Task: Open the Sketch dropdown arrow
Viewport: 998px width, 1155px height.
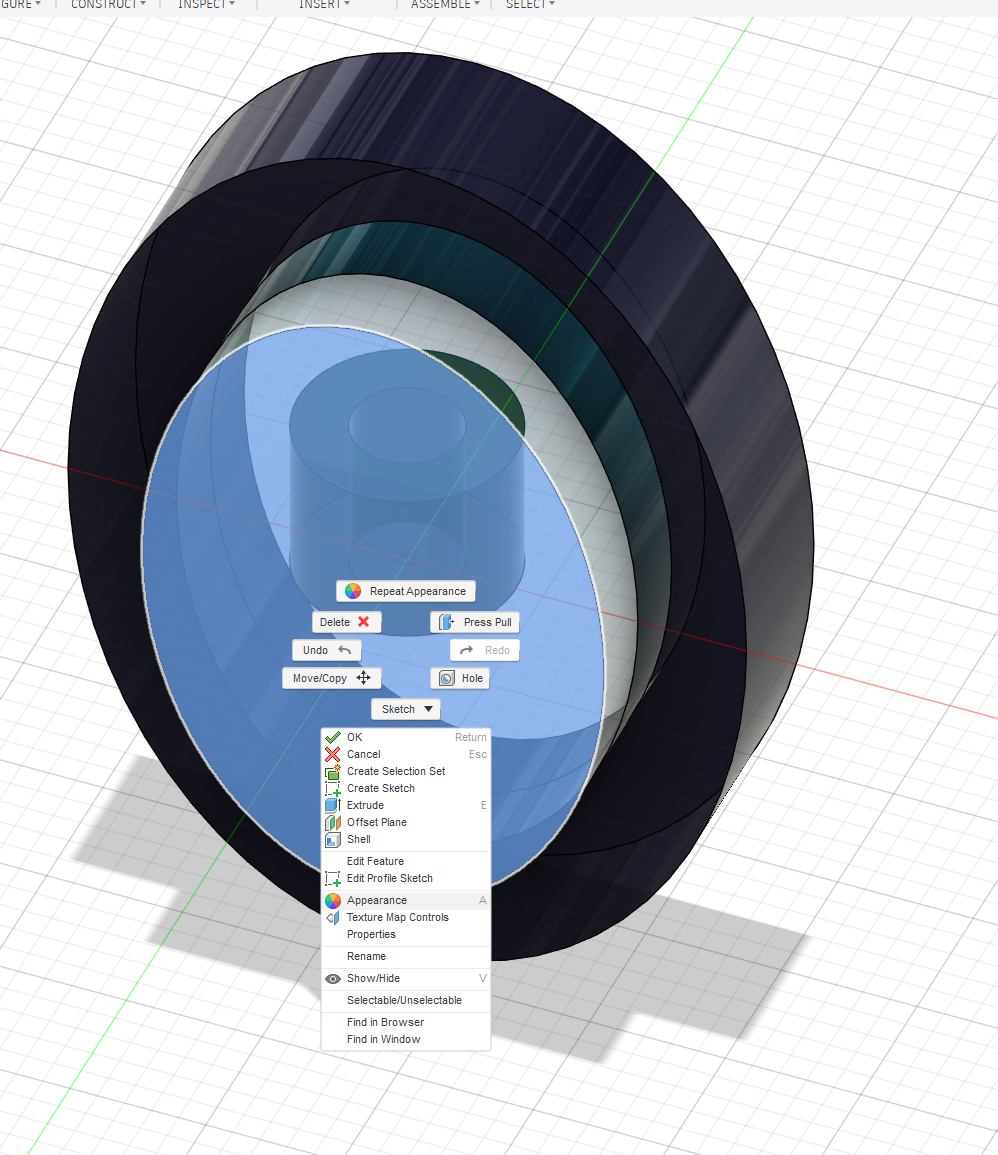Action: pos(429,709)
